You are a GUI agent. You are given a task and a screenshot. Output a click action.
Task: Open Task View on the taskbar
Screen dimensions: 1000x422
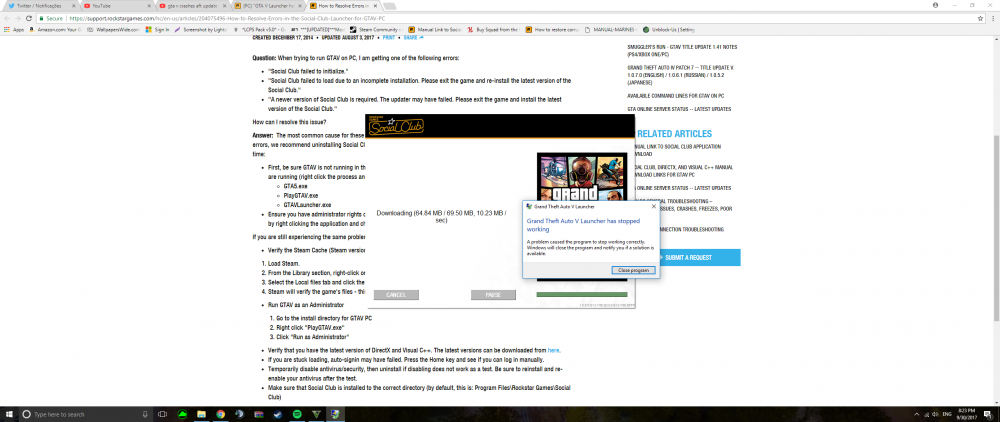[162, 414]
